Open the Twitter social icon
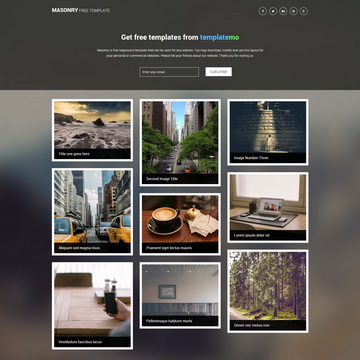360x360 pixels. 273,11
